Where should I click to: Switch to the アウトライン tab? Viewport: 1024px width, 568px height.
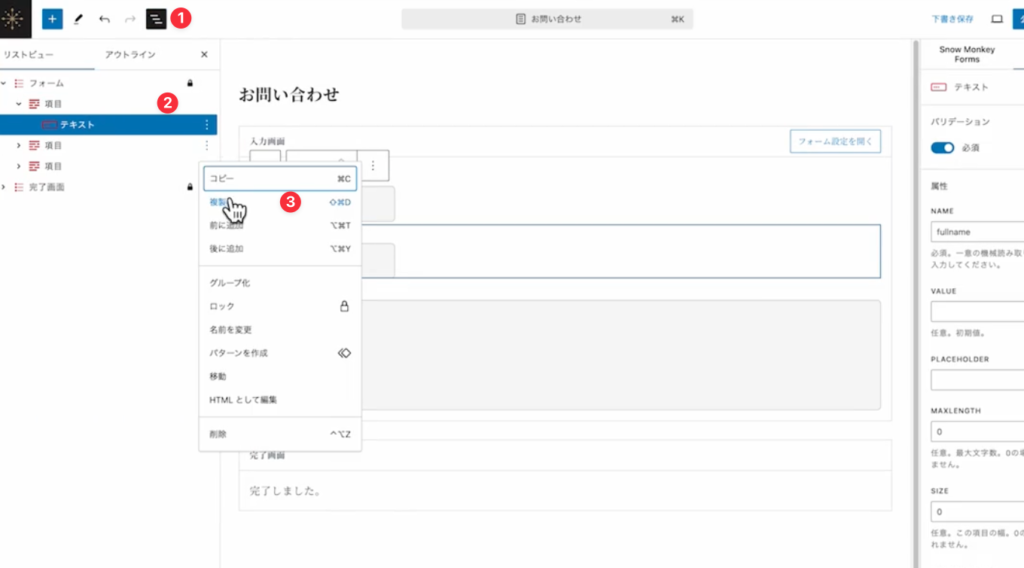(x=130, y=55)
